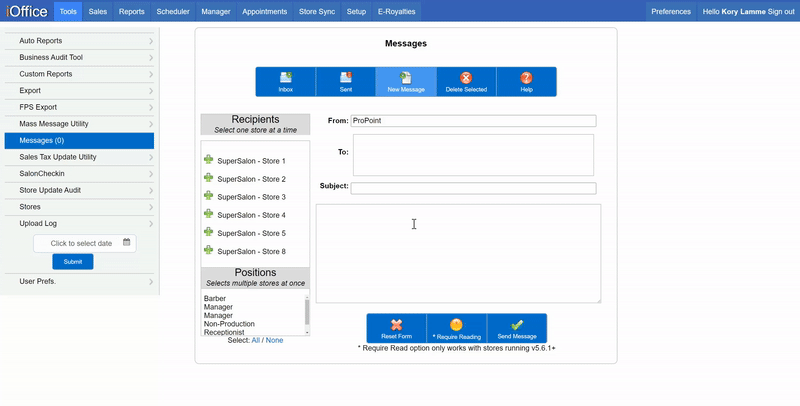Open the E-Royalties tab
800x406 pixels.
point(396,12)
